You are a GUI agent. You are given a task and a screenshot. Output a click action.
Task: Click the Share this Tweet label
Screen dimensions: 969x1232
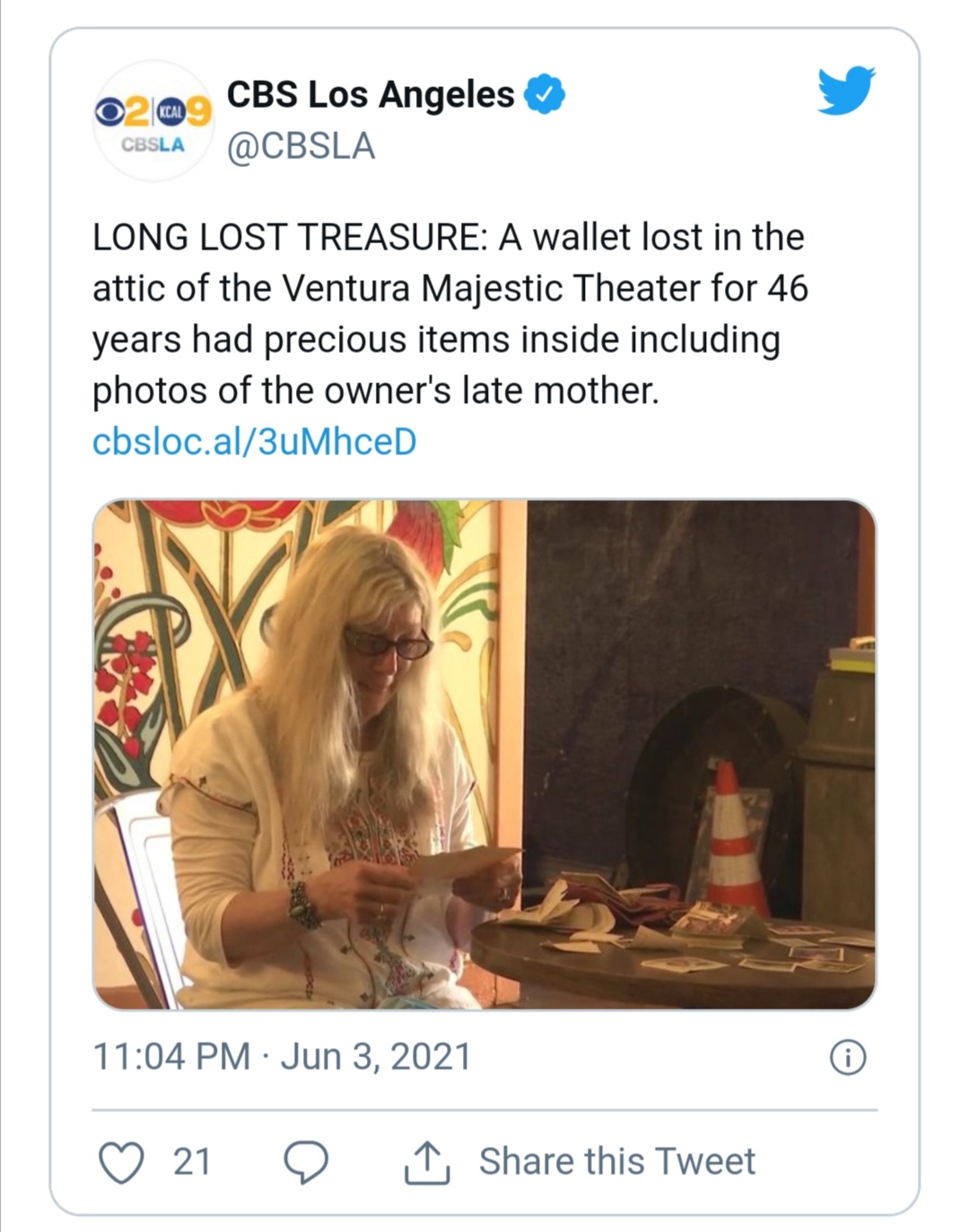pyautogui.click(x=616, y=1162)
